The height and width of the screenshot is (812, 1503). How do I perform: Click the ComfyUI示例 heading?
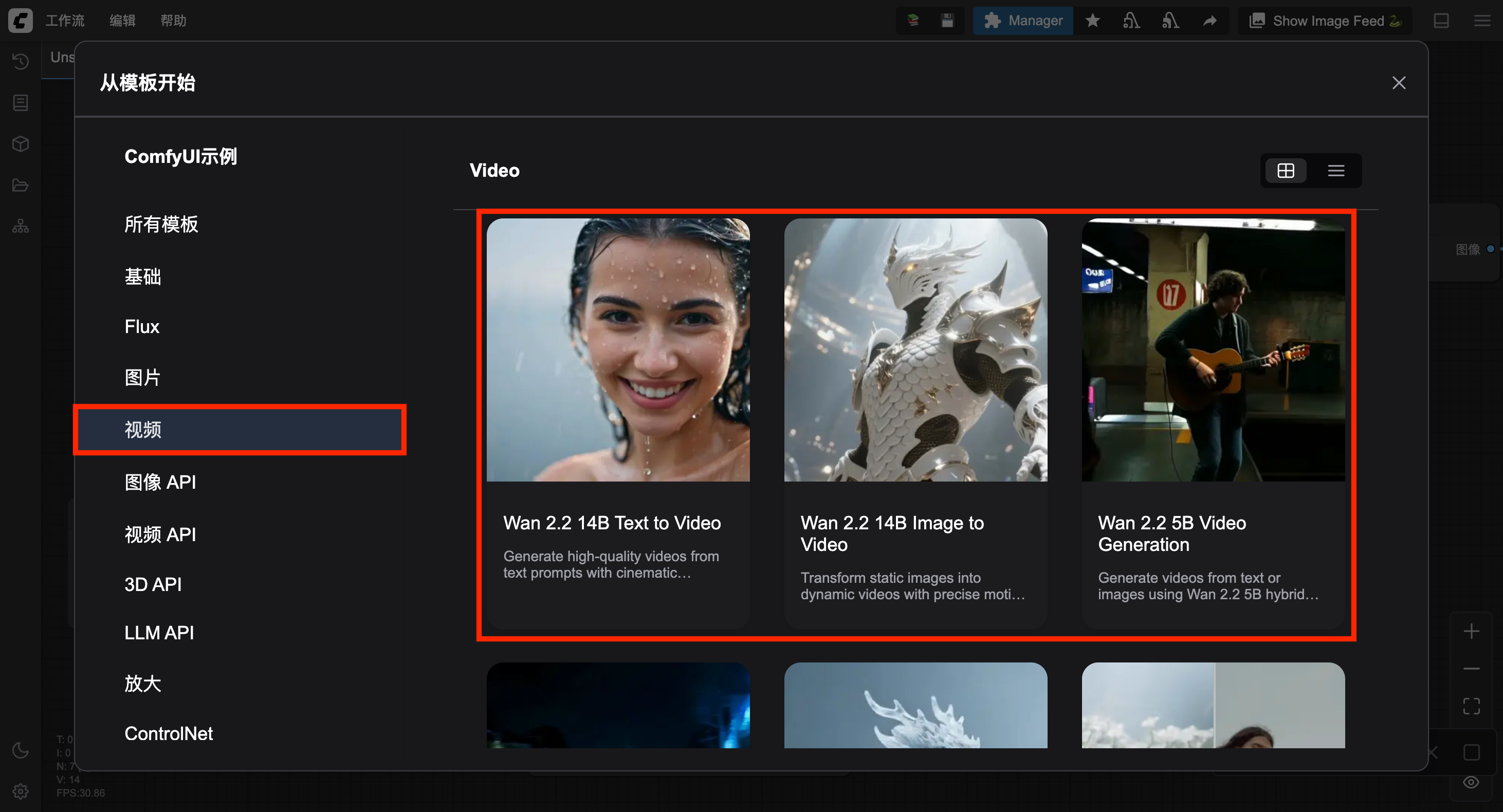pyautogui.click(x=181, y=156)
